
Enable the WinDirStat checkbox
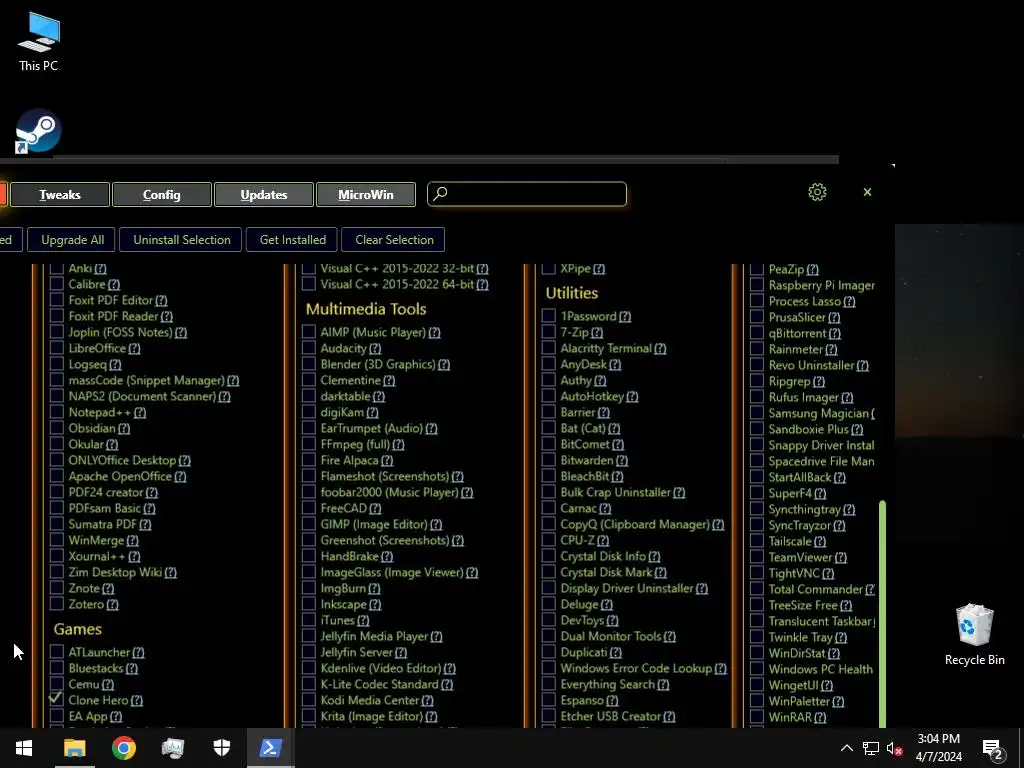pos(757,652)
